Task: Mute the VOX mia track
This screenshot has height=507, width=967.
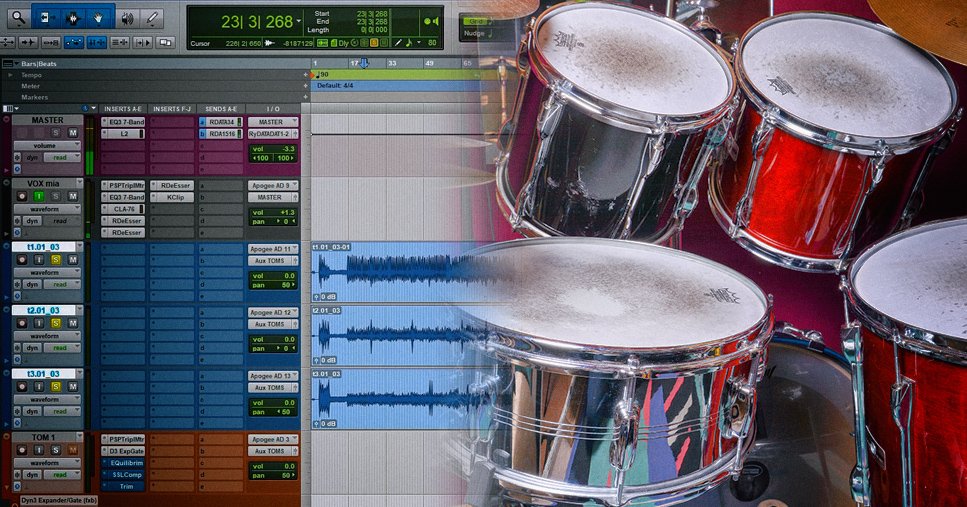Action: click(72, 196)
